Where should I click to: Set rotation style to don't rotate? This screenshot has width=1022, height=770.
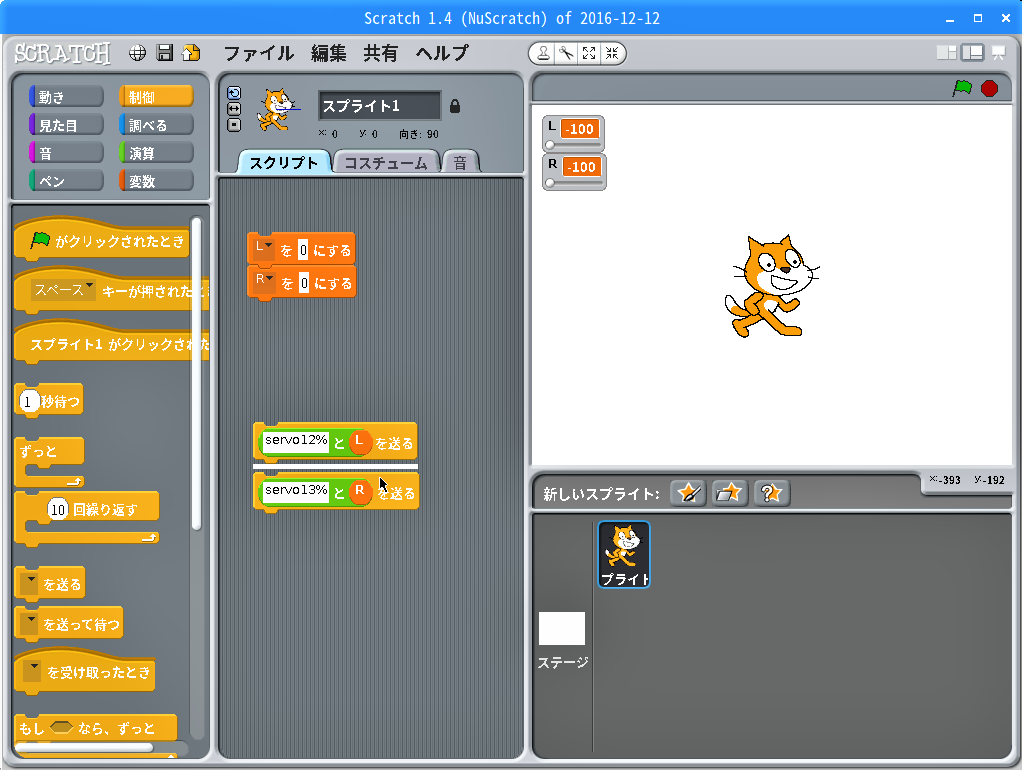pyautogui.click(x=234, y=125)
